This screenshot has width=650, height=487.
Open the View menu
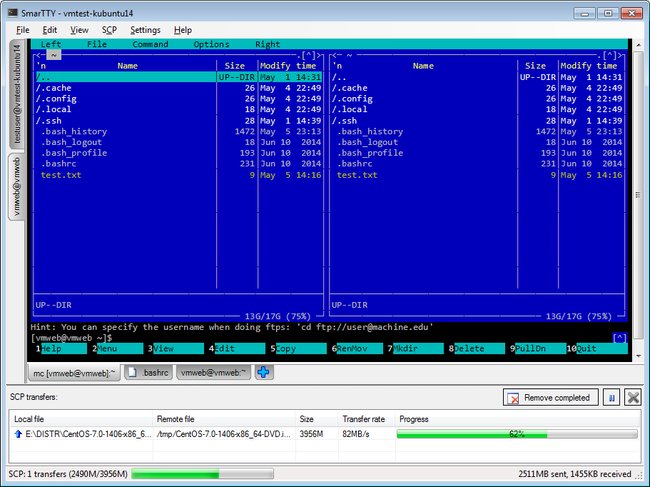coord(79,30)
